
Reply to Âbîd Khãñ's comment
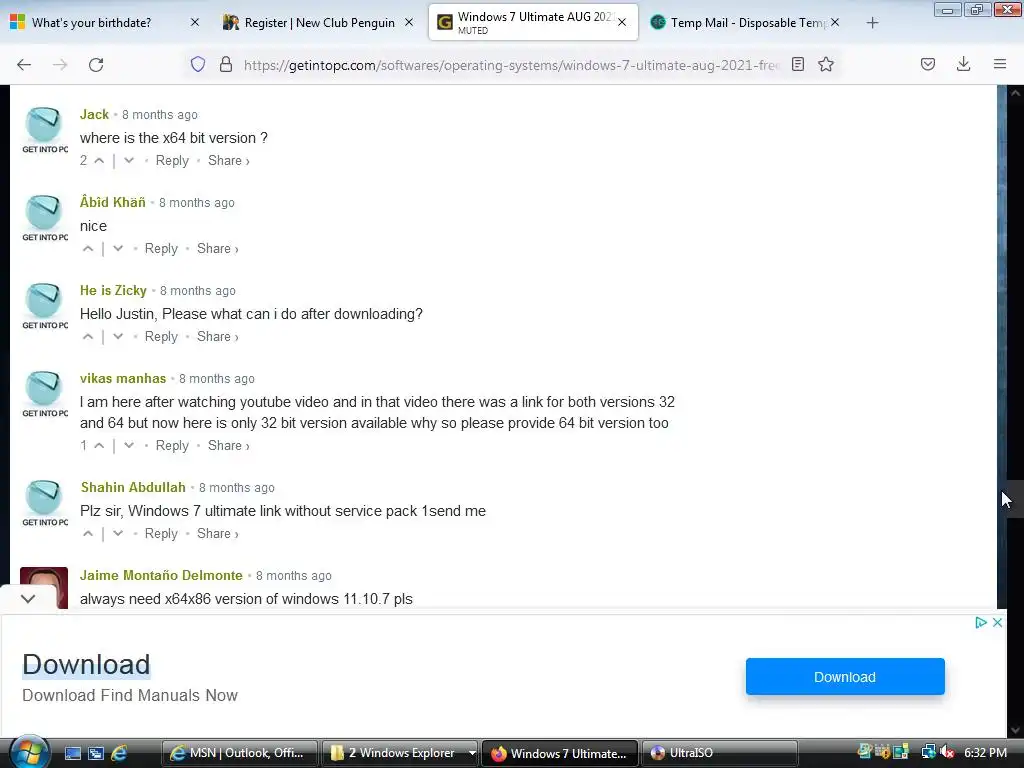point(161,249)
